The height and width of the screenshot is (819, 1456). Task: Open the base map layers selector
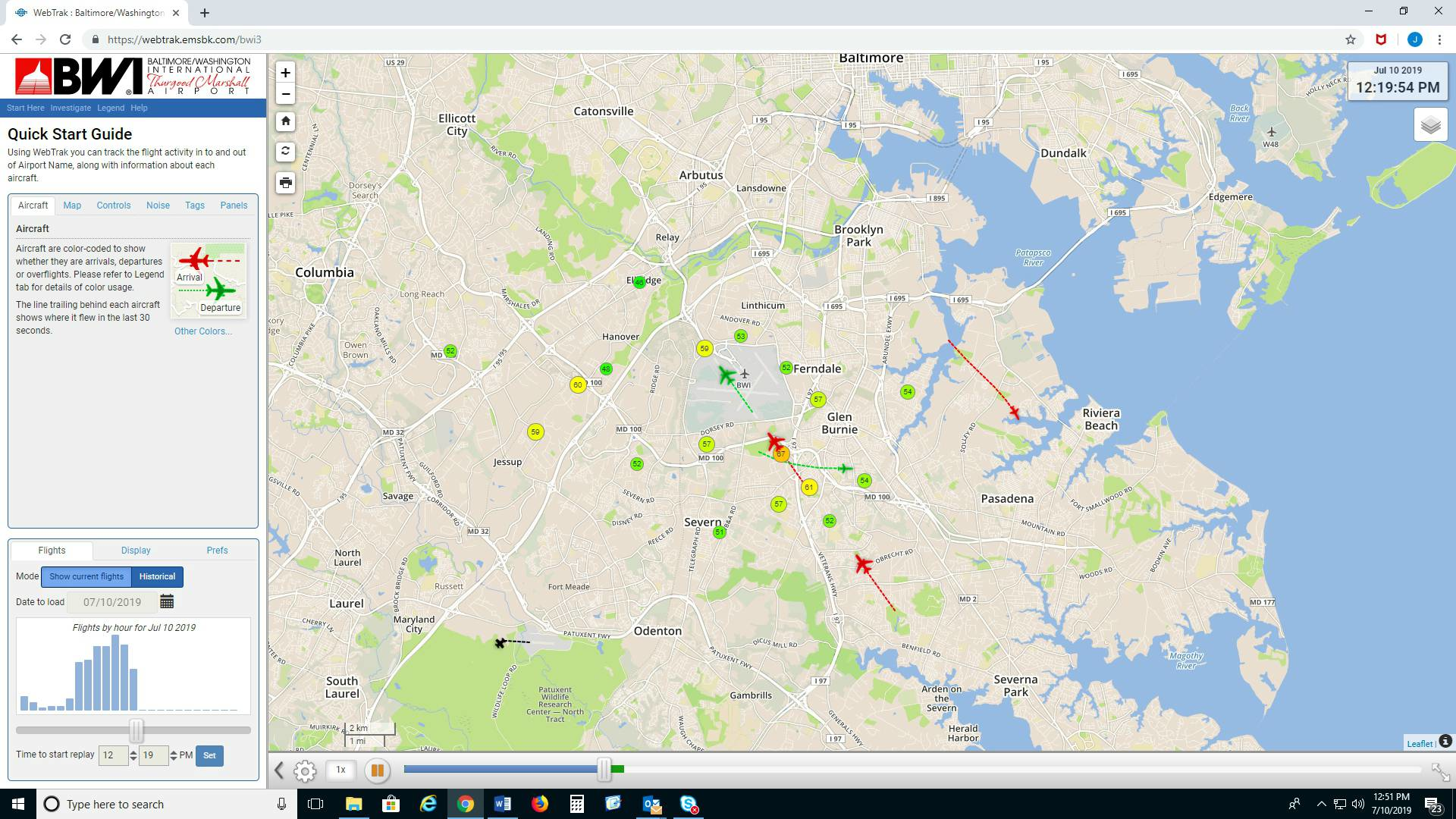[1430, 124]
